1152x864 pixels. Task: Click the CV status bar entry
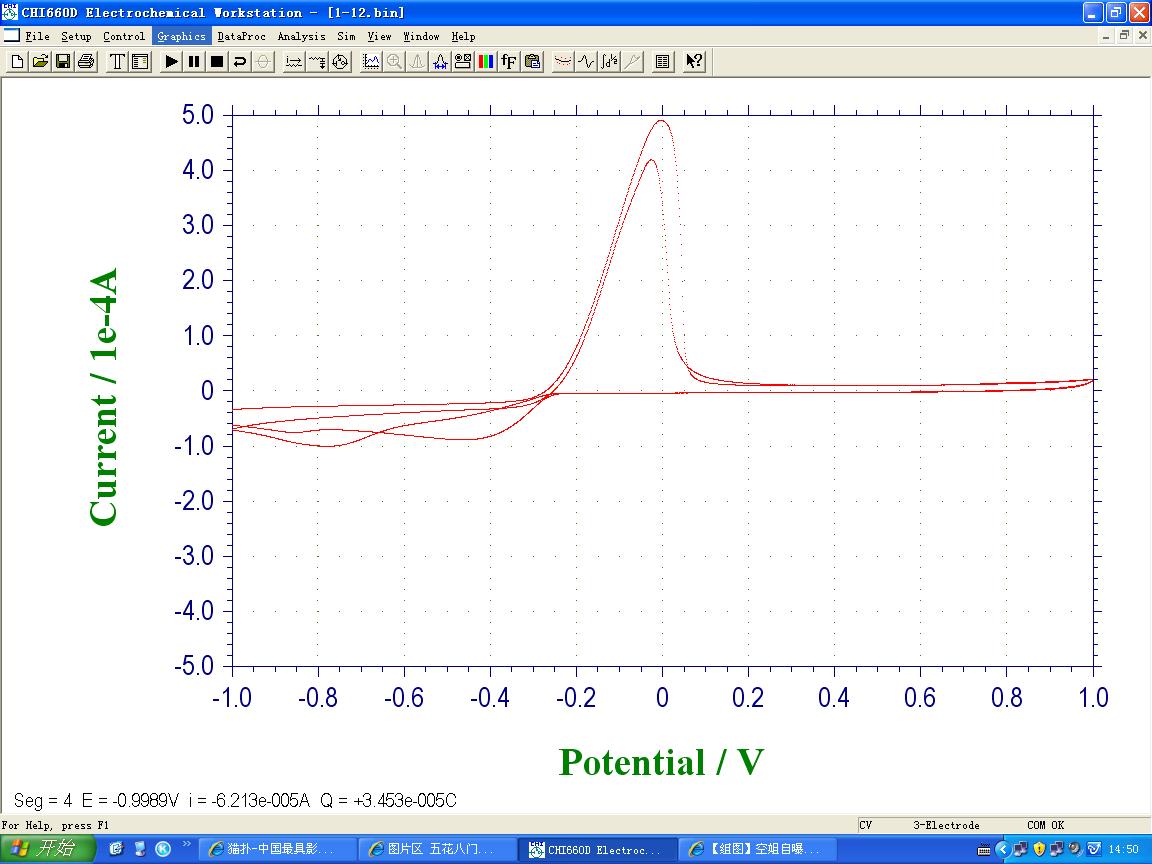pos(865,825)
